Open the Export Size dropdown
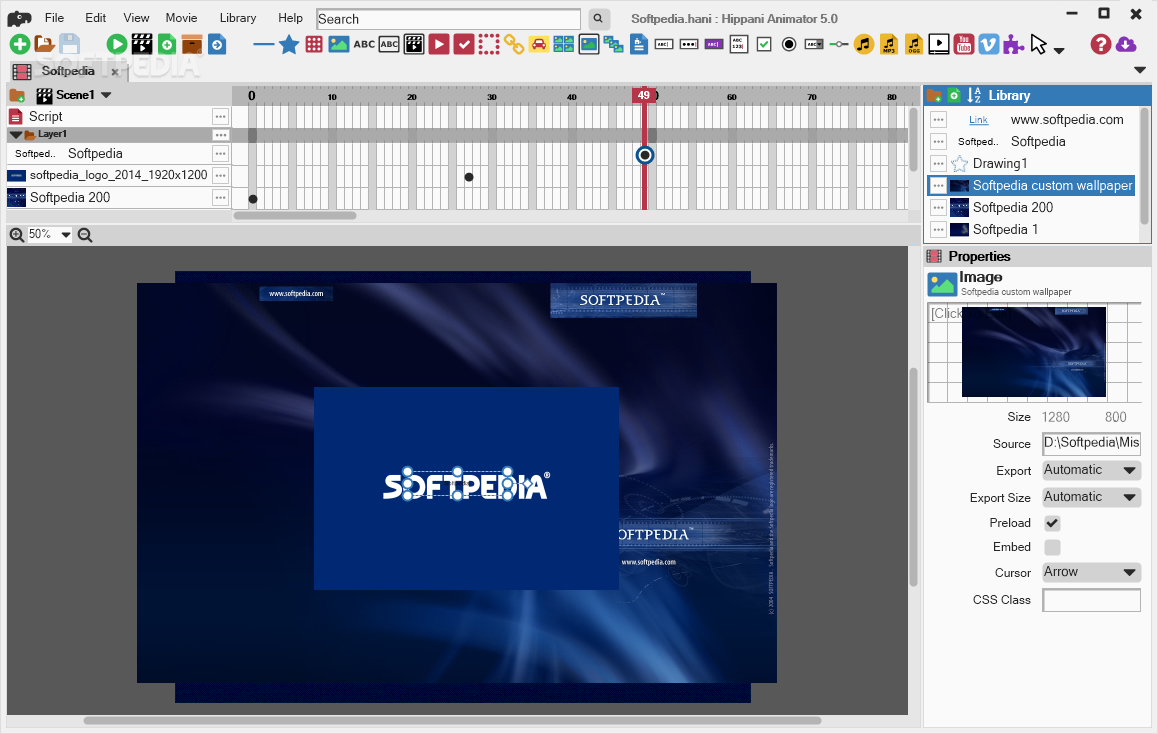Viewport: 1158px width, 734px height. (1091, 497)
